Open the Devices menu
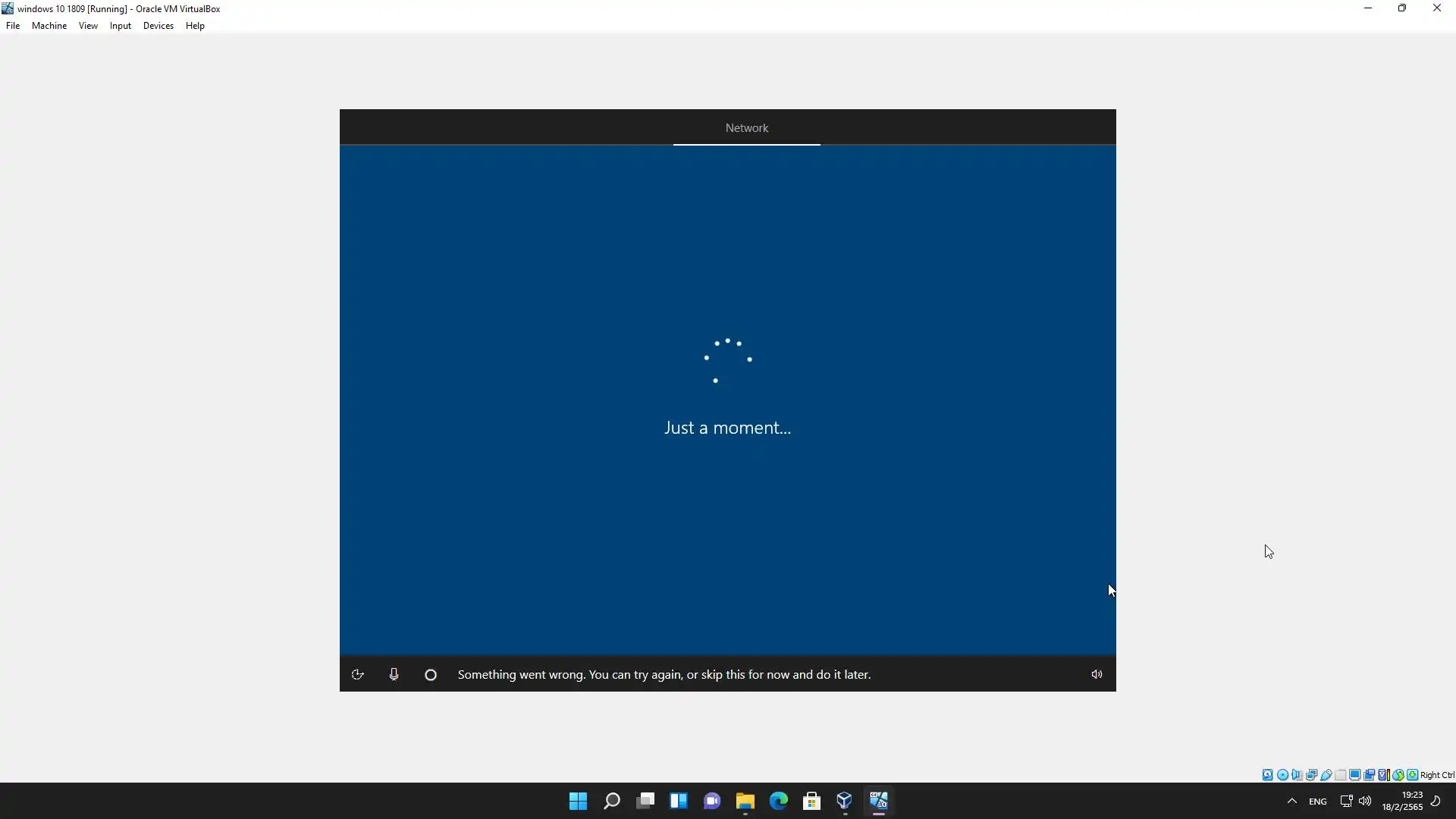1456x819 pixels. 158,26
